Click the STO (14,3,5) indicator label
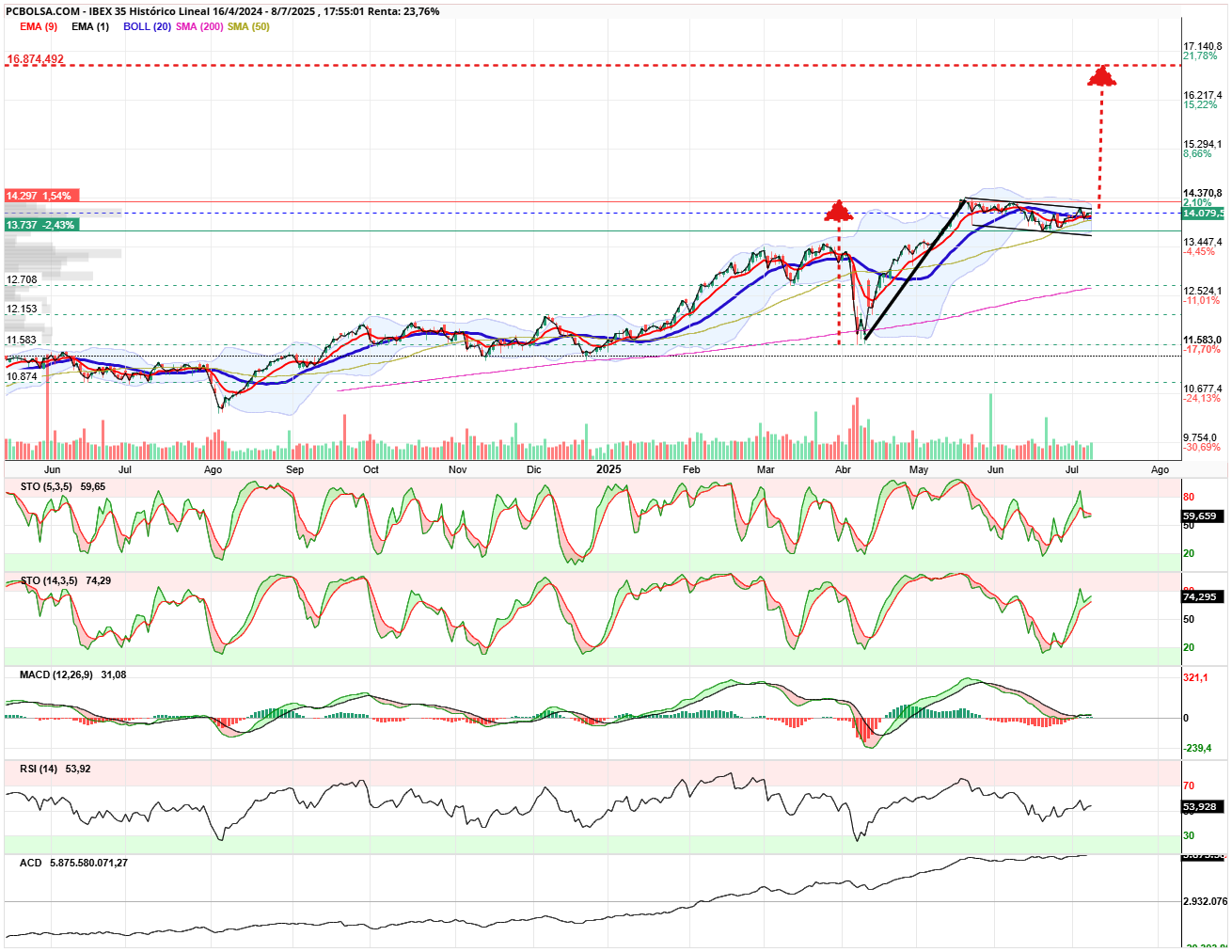This screenshot has height=952, width=1232. (51, 580)
